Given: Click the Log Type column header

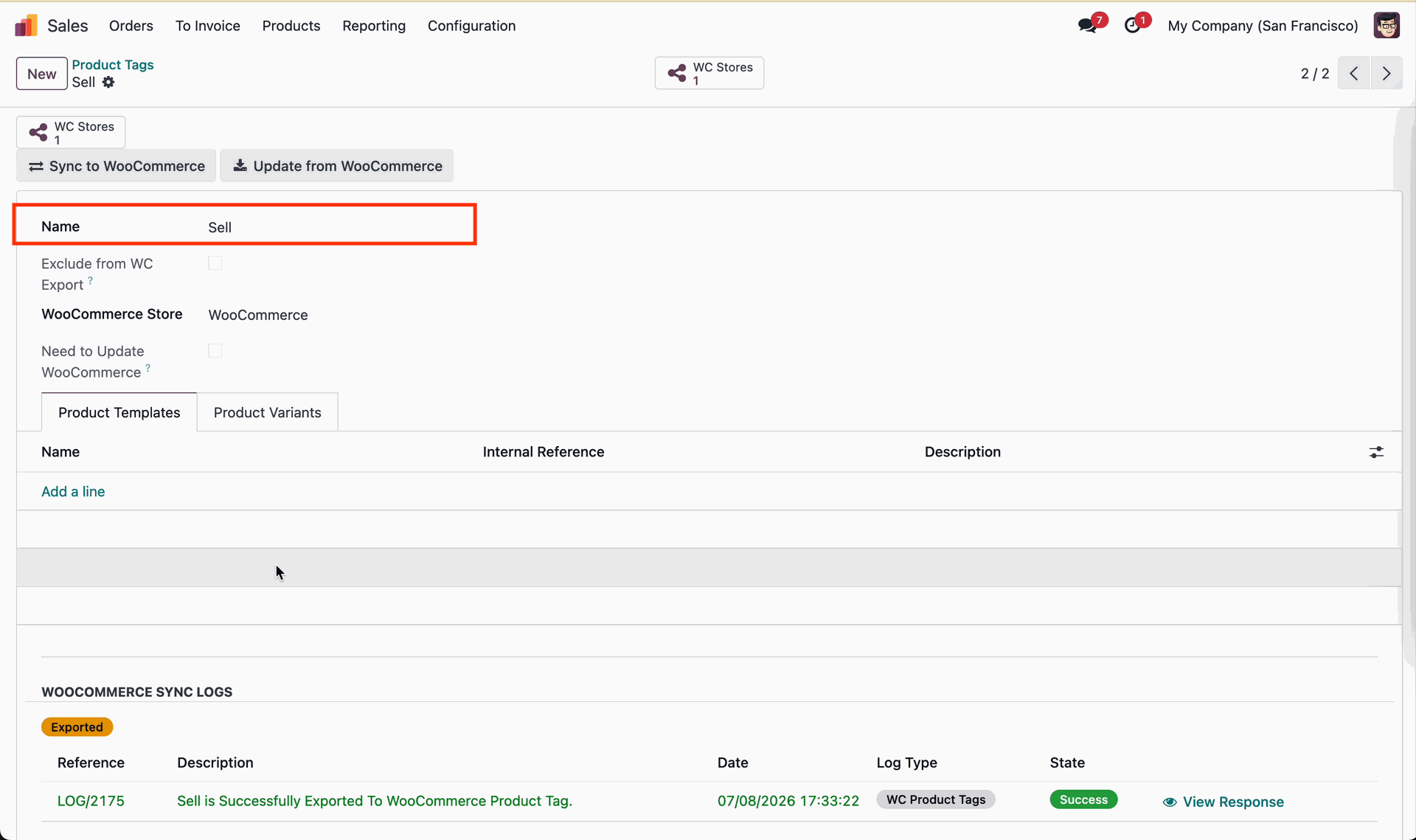Looking at the screenshot, I should [x=907, y=763].
